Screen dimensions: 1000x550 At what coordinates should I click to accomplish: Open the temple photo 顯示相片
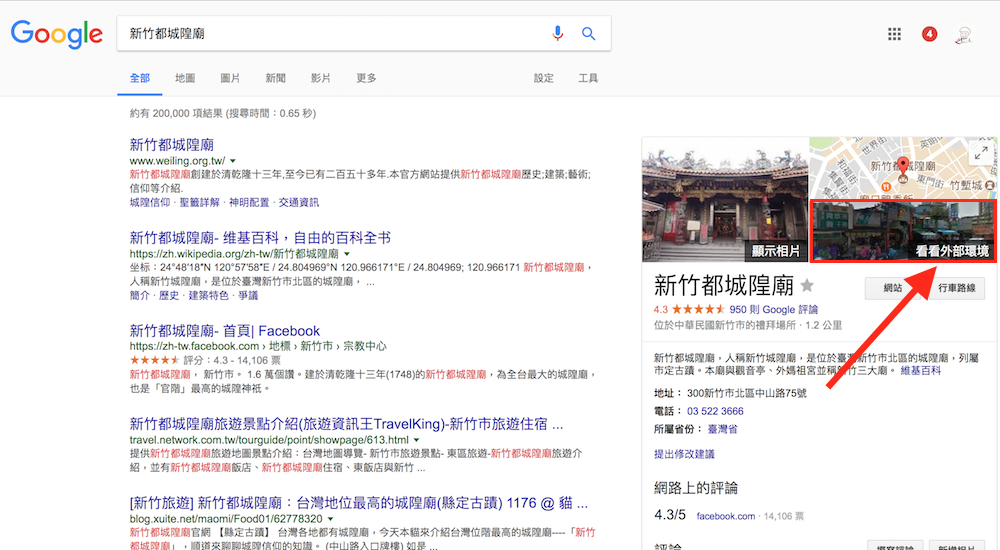[x=725, y=199]
